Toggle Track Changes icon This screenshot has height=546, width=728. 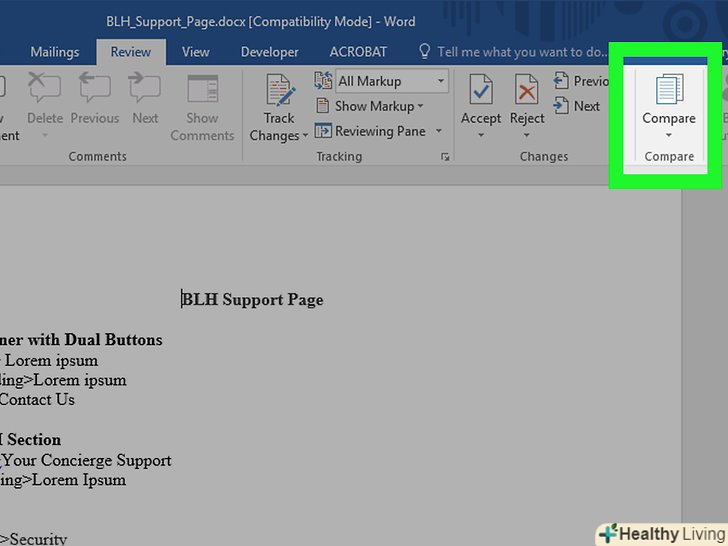(279, 92)
